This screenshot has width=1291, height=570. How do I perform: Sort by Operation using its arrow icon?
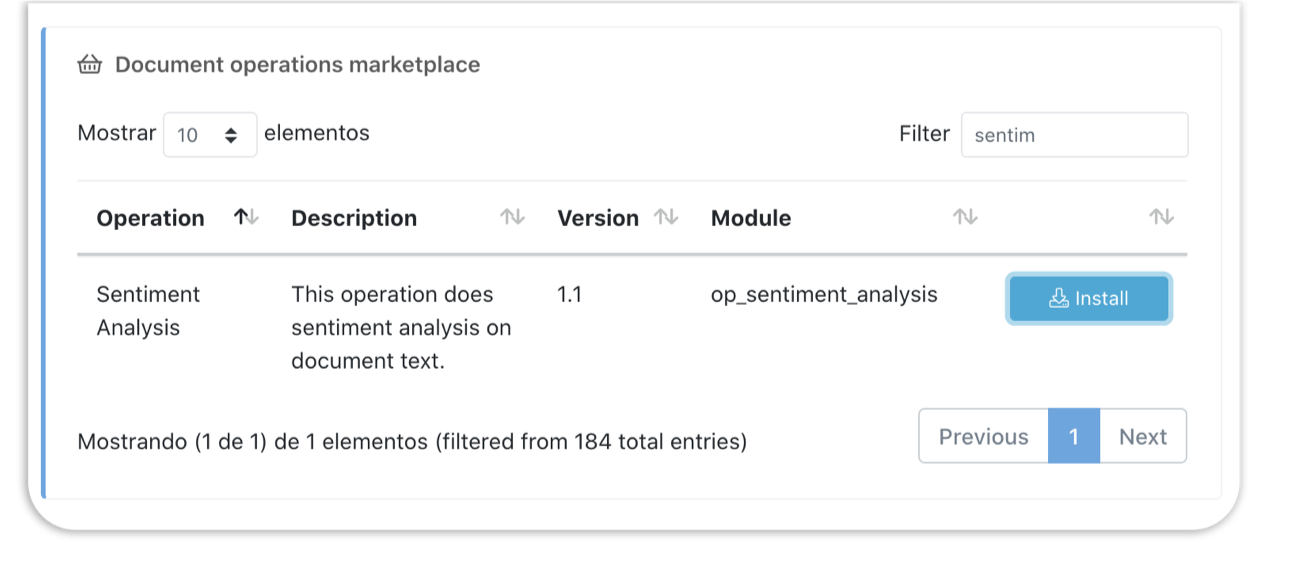[246, 217]
